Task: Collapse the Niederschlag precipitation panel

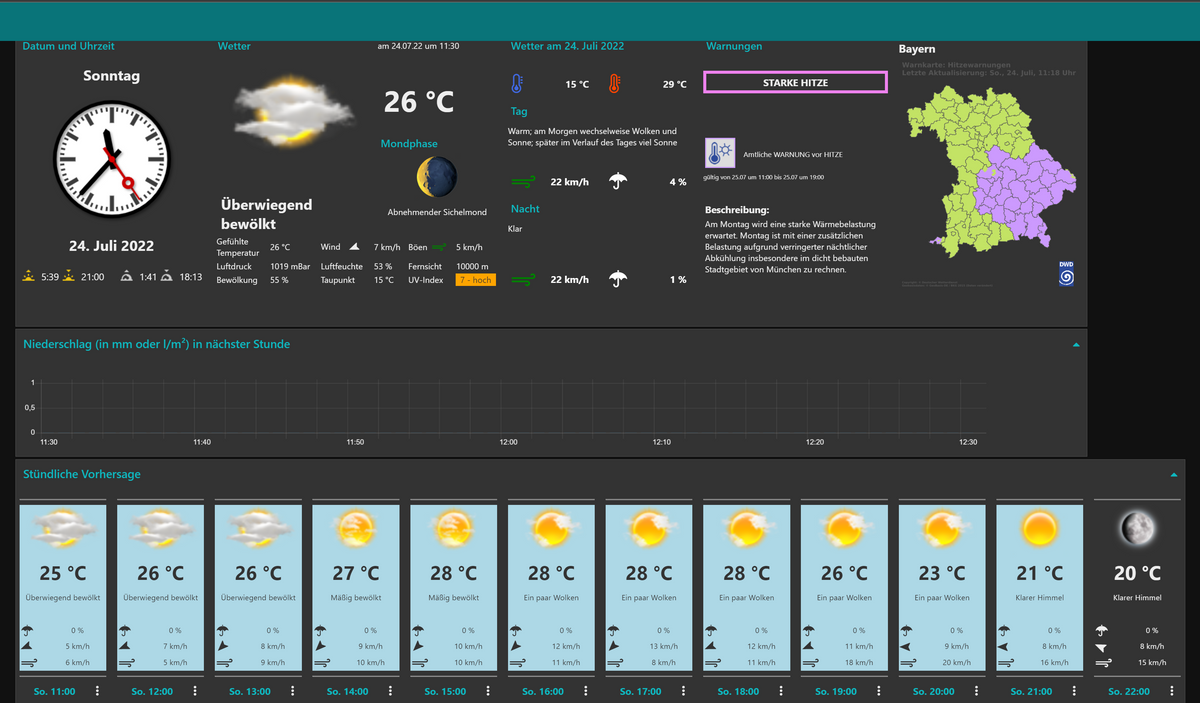Action: click(1076, 345)
